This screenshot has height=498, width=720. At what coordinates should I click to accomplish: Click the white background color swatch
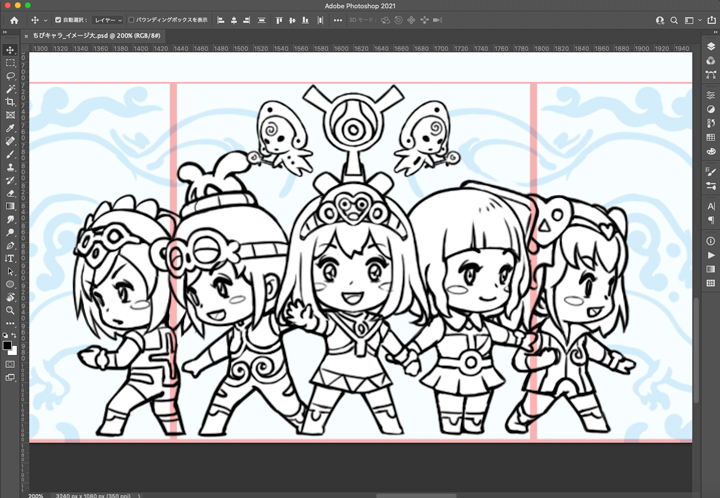coord(14,352)
